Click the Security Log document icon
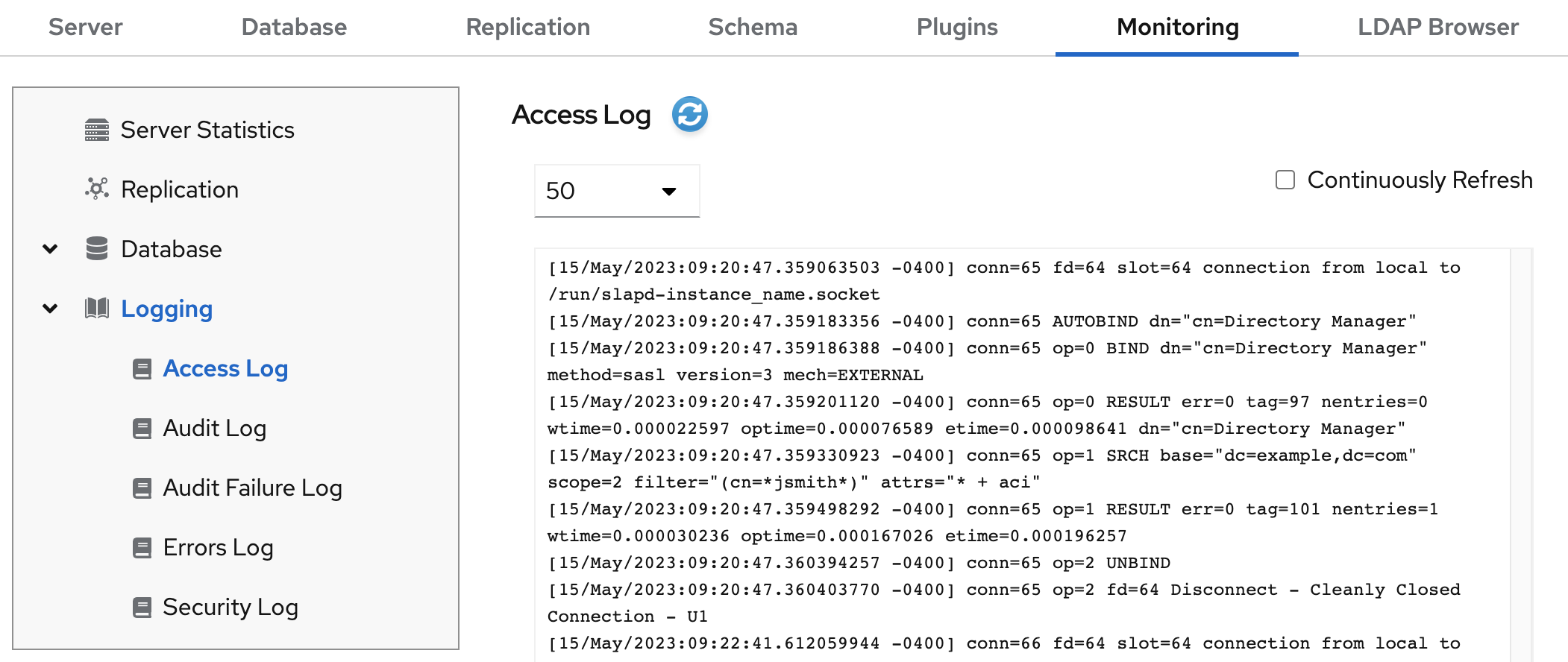The height and width of the screenshot is (662, 1568). pos(142,607)
